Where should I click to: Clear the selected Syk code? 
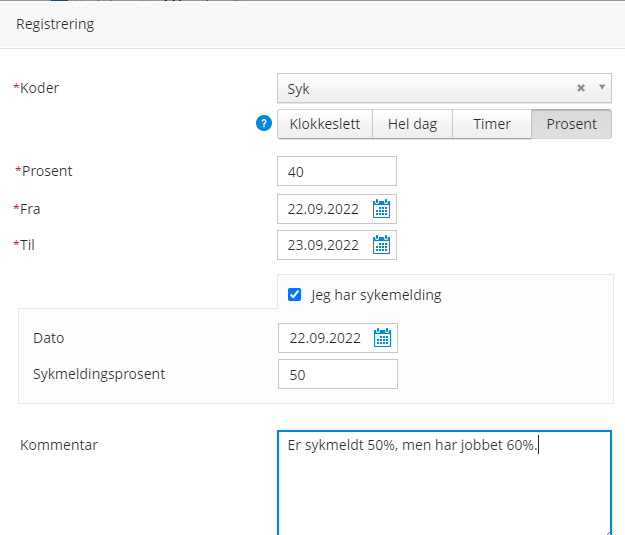coord(581,88)
